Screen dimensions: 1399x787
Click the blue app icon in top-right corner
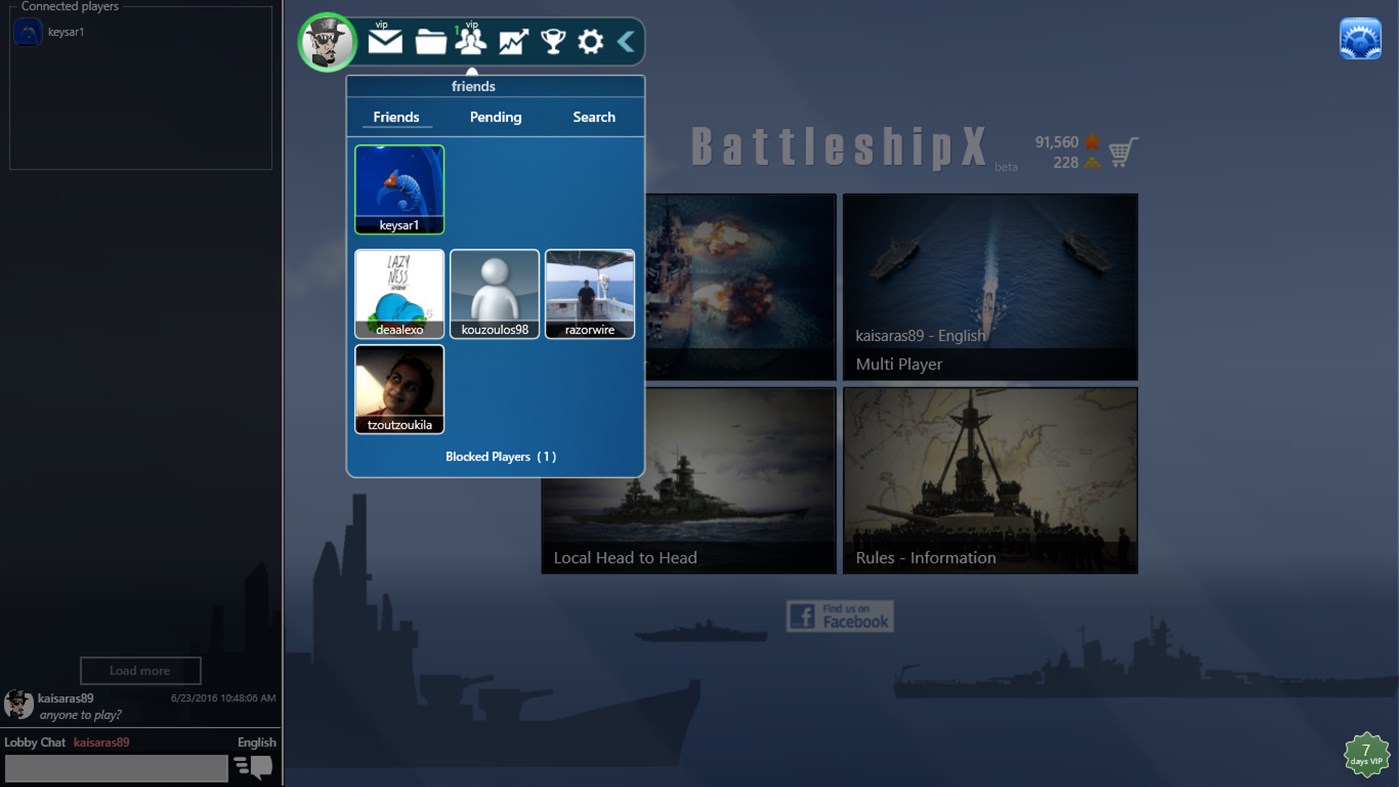pos(1360,37)
